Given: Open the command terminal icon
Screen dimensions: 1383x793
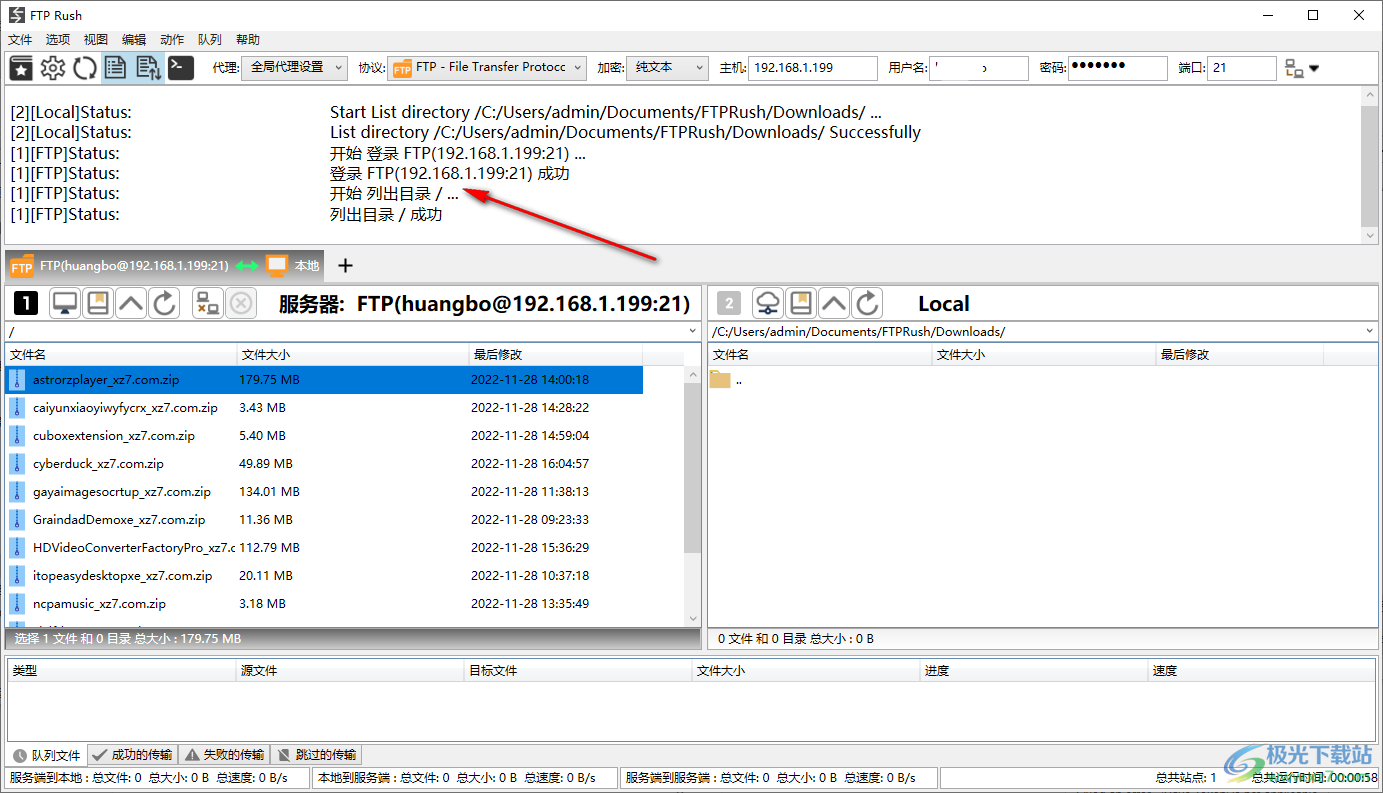Looking at the screenshot, I should (180, 67).
